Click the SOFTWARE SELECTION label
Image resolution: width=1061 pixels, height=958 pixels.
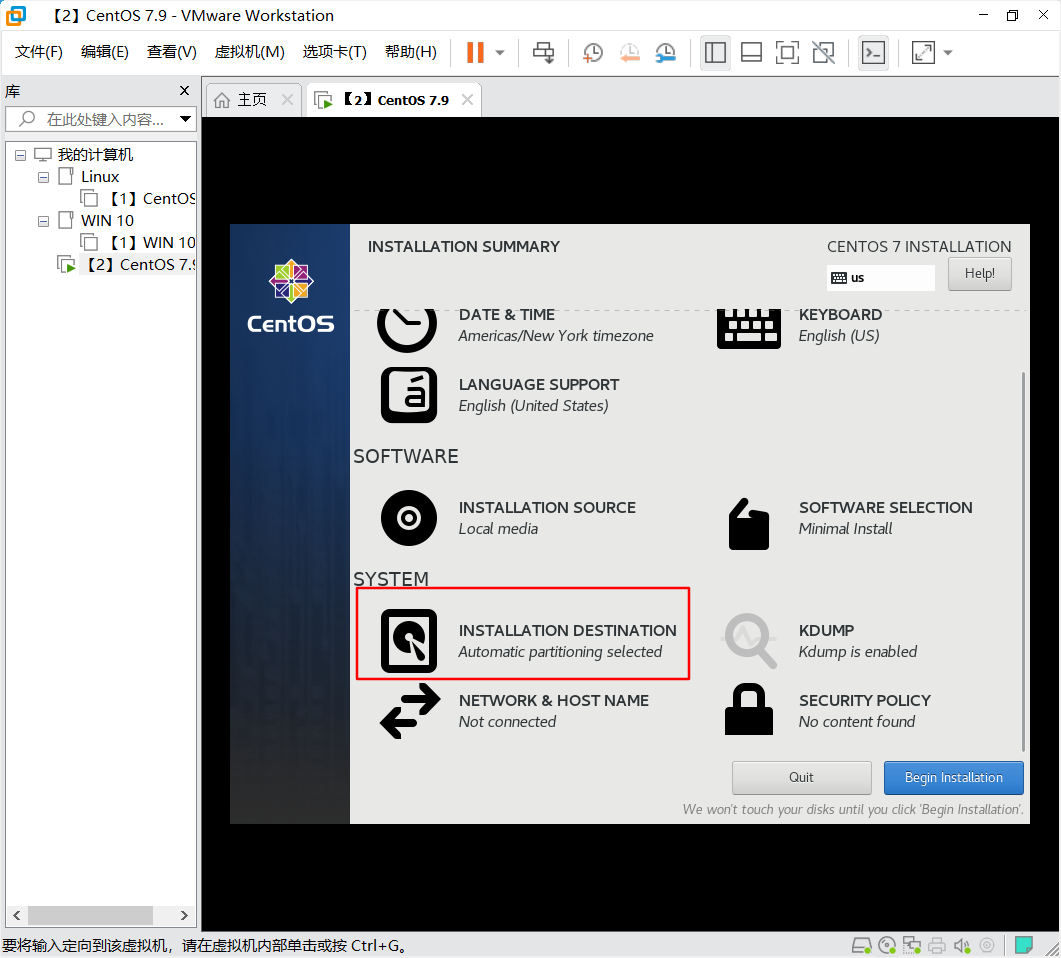886,508
